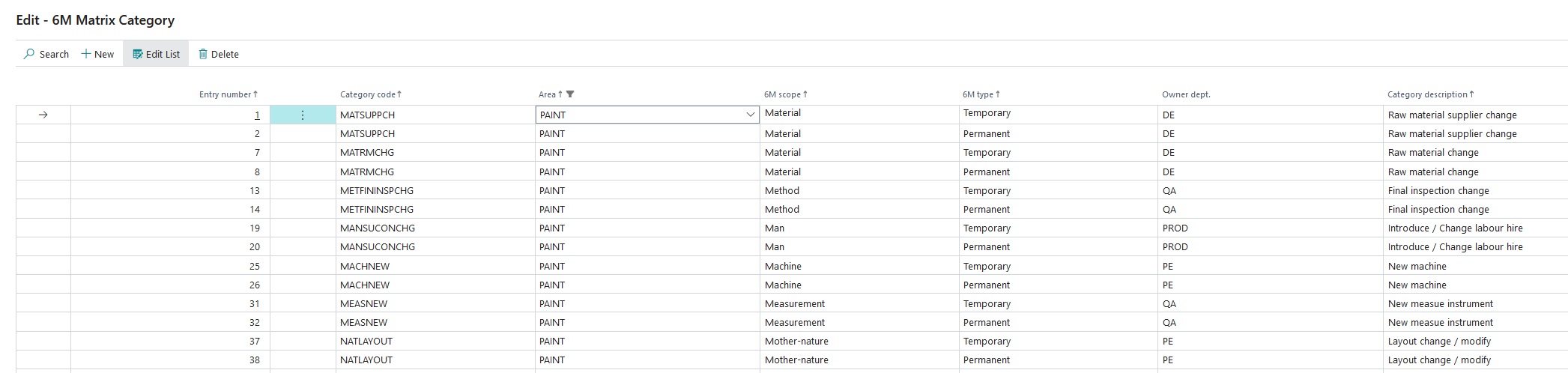Click the sort arrow beside Entry number
The height and width of the screenshot is (373, 1568).
click(255, 94)
